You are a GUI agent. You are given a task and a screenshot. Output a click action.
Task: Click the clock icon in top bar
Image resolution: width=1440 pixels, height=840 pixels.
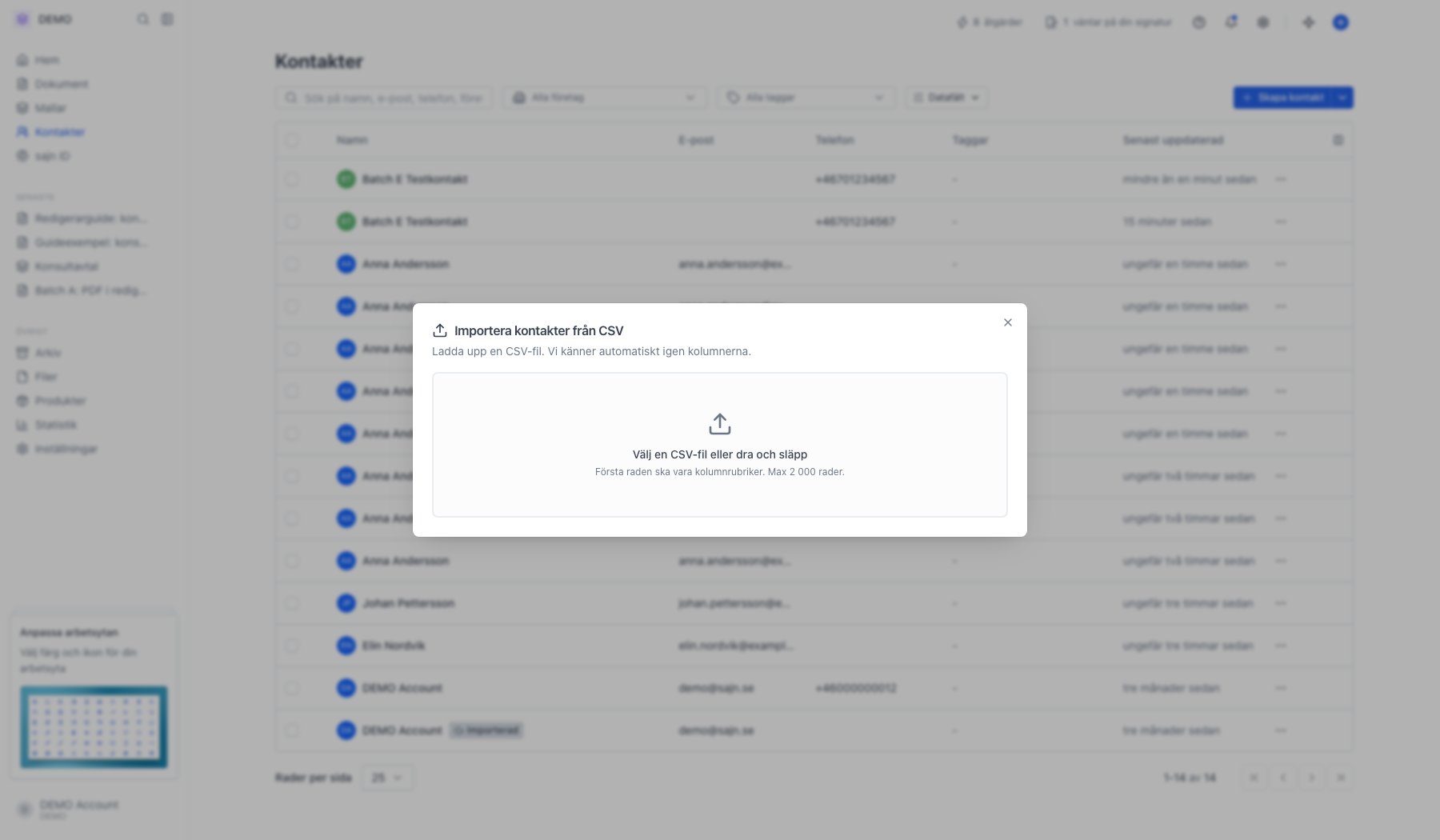tap(1199, 22)
